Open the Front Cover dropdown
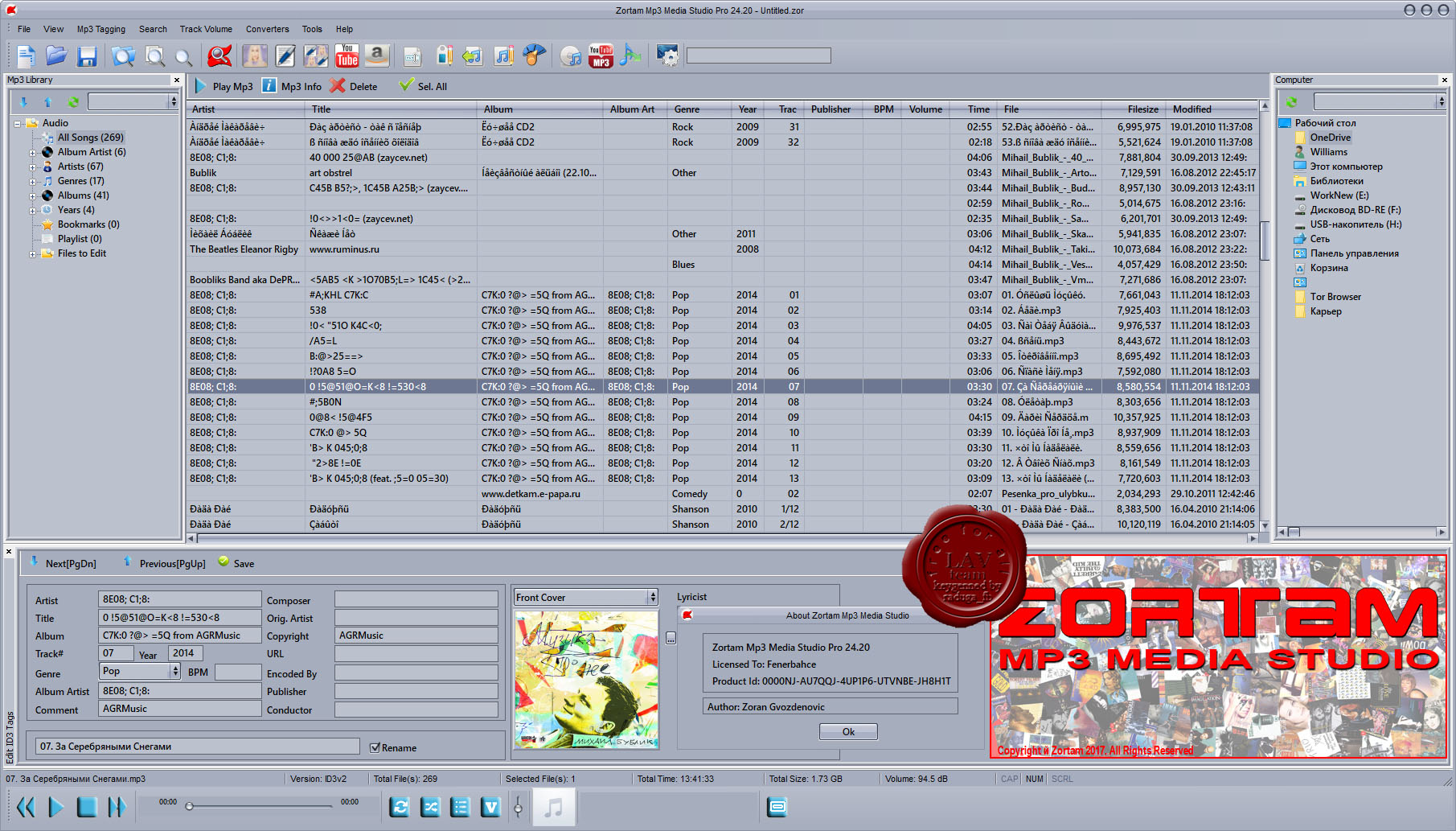Image resolution: width=1456 pixels, height=831 pixels. click(x=652, y=597)
